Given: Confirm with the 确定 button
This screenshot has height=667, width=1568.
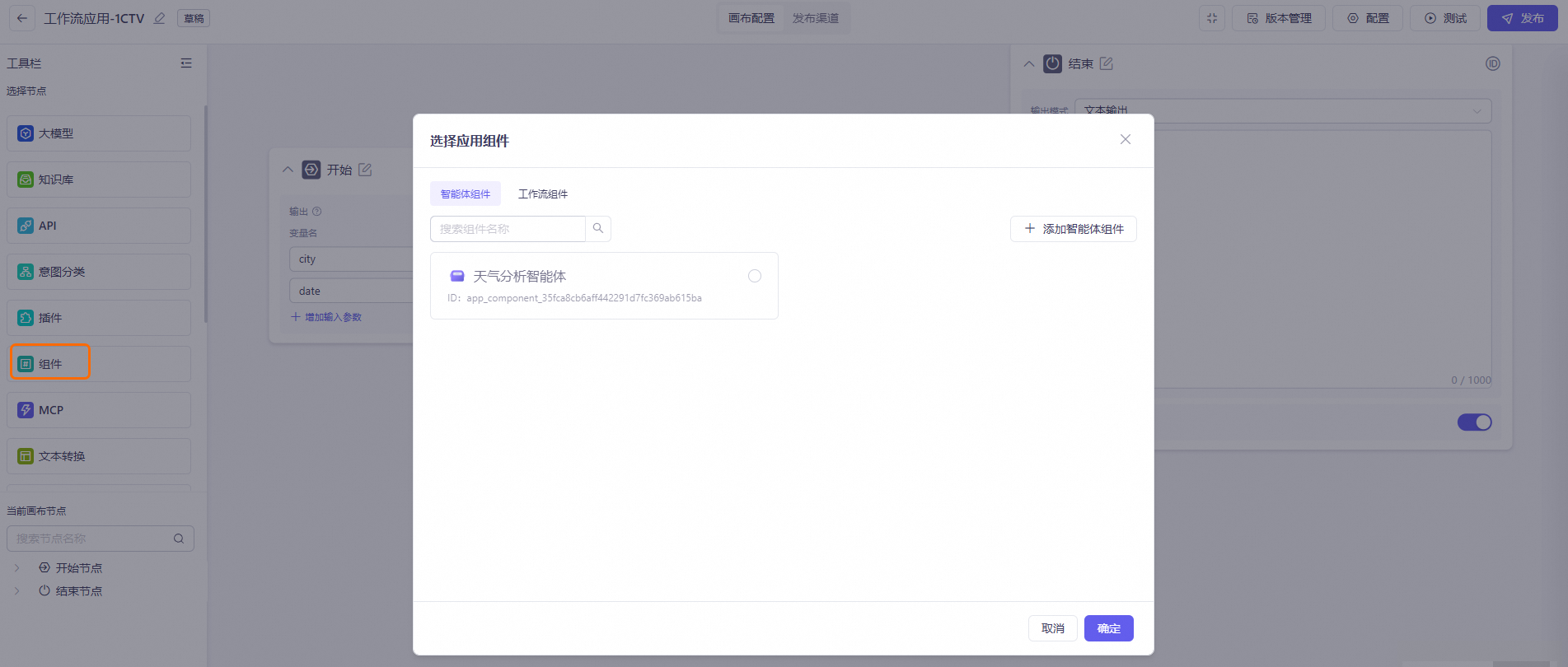Looking at the screenshot, I should (x=1109, y=628).
